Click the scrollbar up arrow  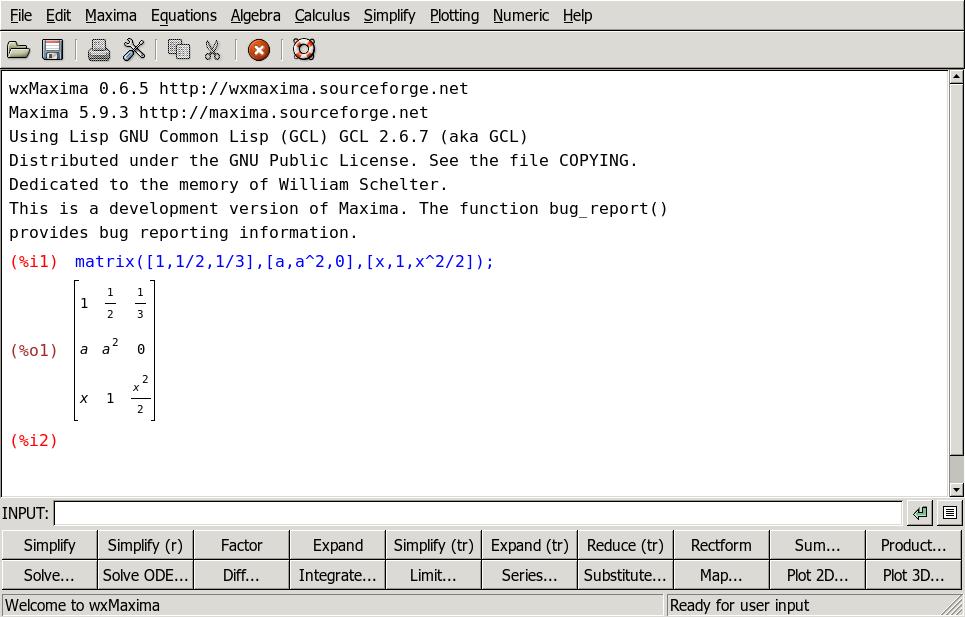click(956, 78)
